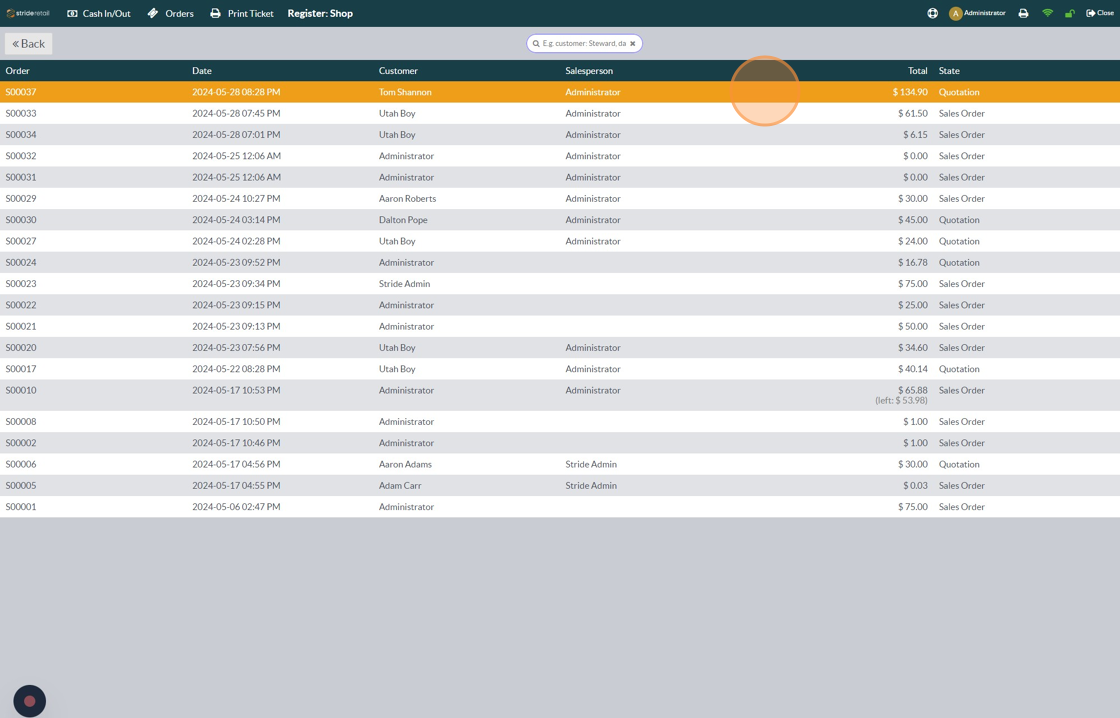Select order S00008
Viewport: 1120px width, 718px height.
click(x=560, y=422)
